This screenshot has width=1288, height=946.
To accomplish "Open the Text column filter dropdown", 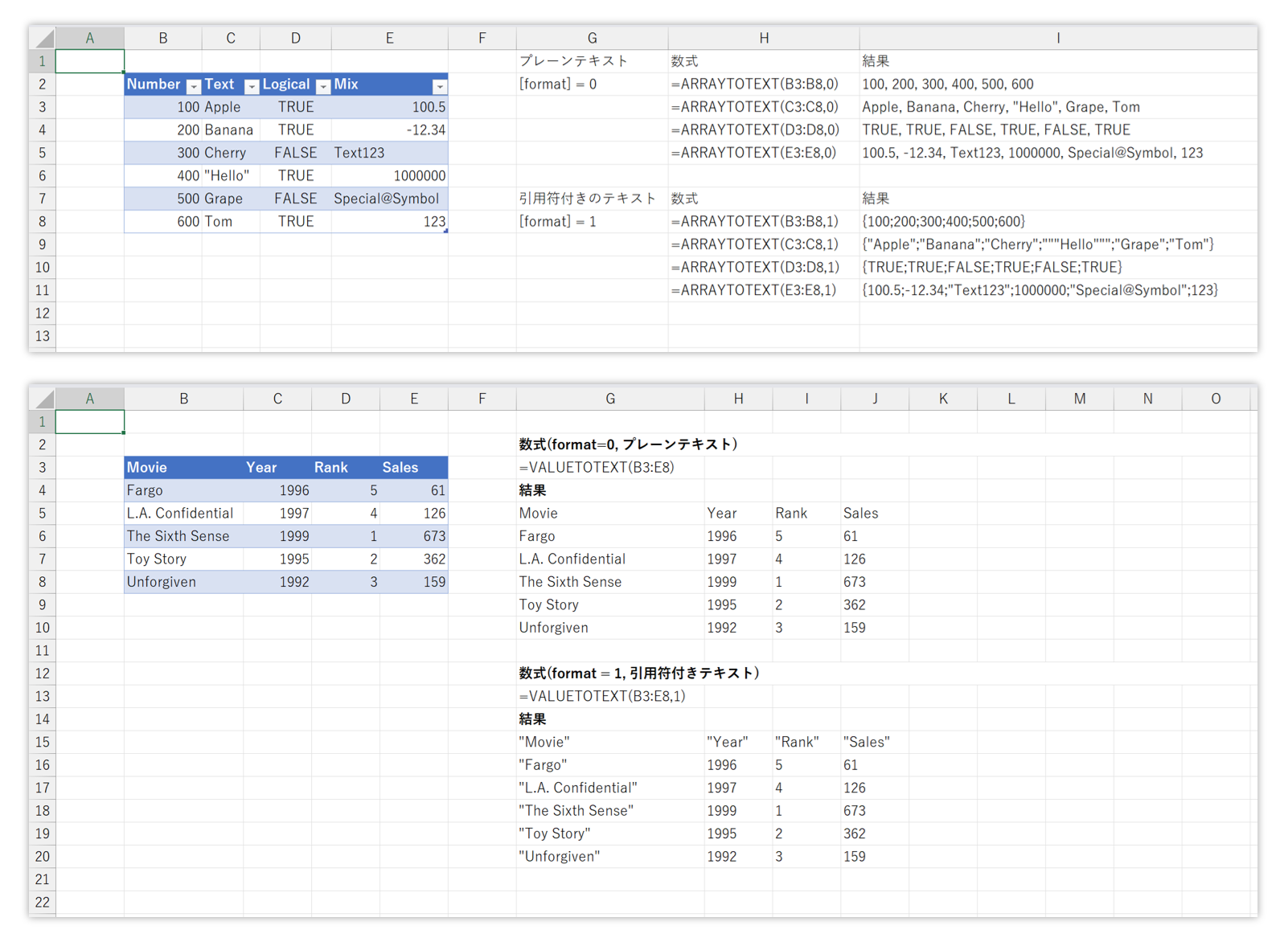I will pos(252,86).
